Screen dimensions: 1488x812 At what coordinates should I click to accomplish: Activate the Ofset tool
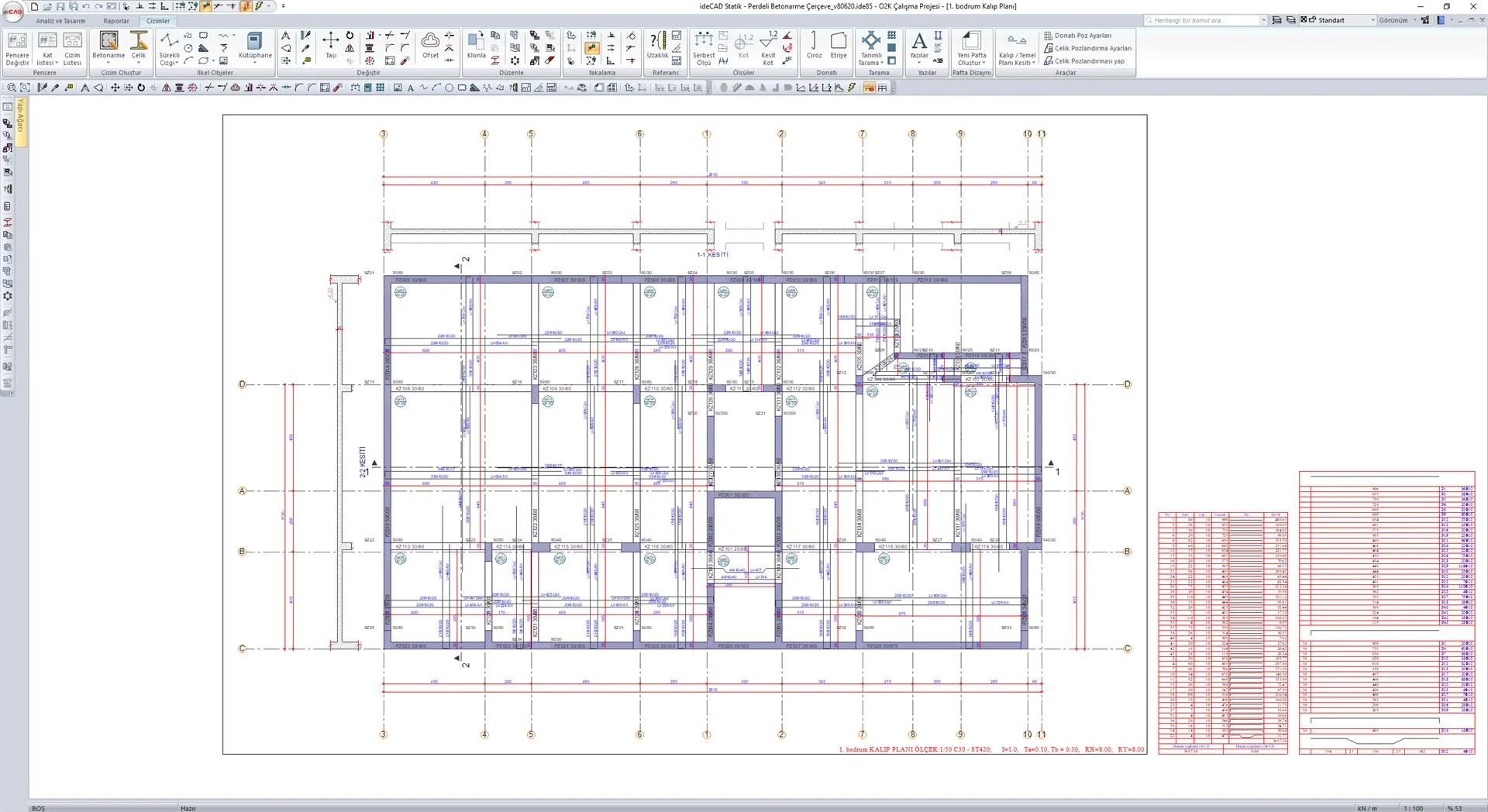(x=430, y=46)
